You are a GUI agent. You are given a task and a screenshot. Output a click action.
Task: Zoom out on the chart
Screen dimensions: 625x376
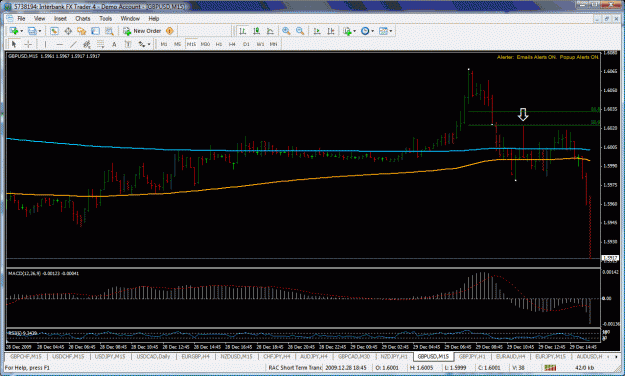tap(300, 31)
